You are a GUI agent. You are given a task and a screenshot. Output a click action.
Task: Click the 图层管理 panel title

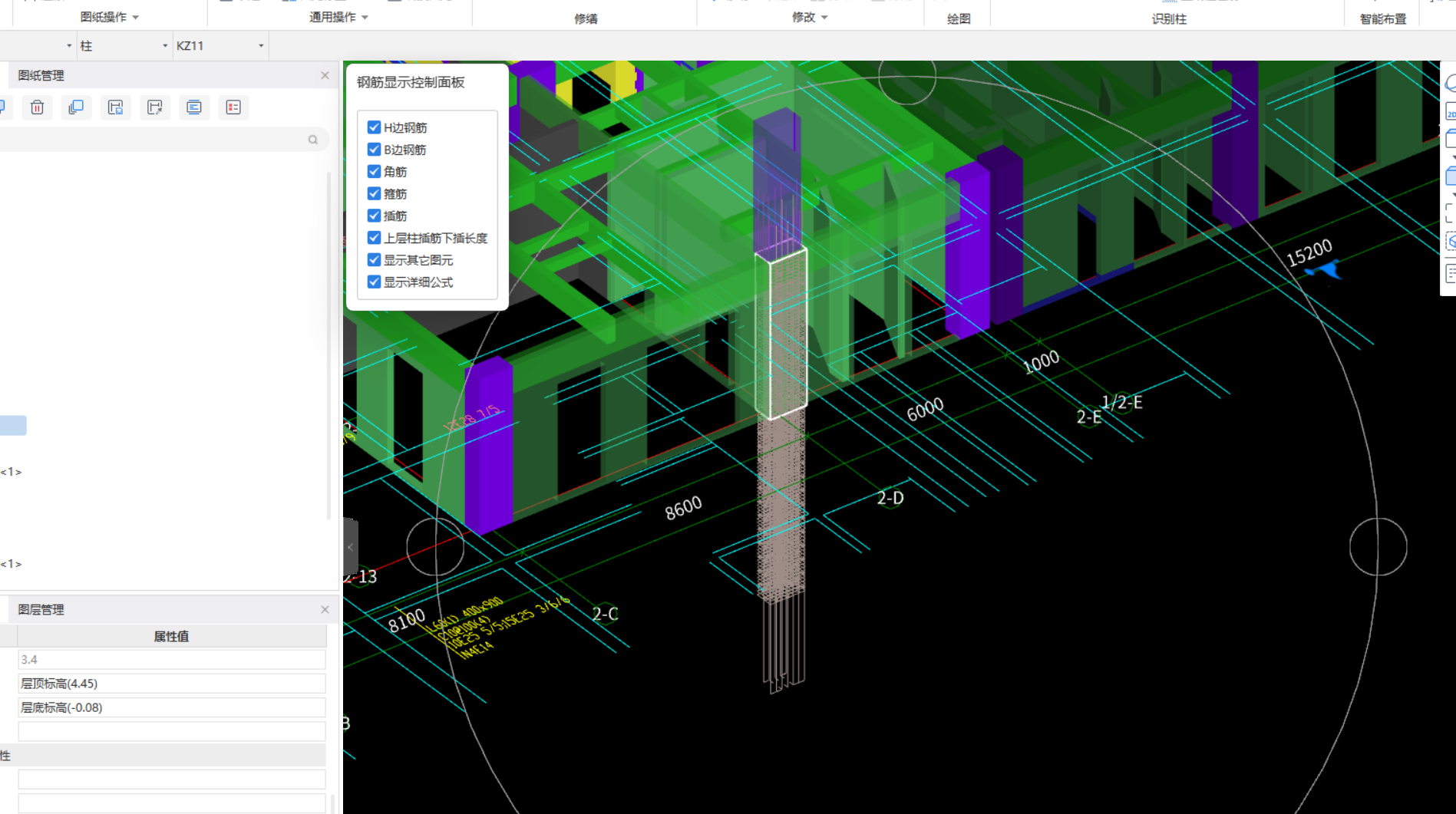pyautogui.click(x=41, y=609)
